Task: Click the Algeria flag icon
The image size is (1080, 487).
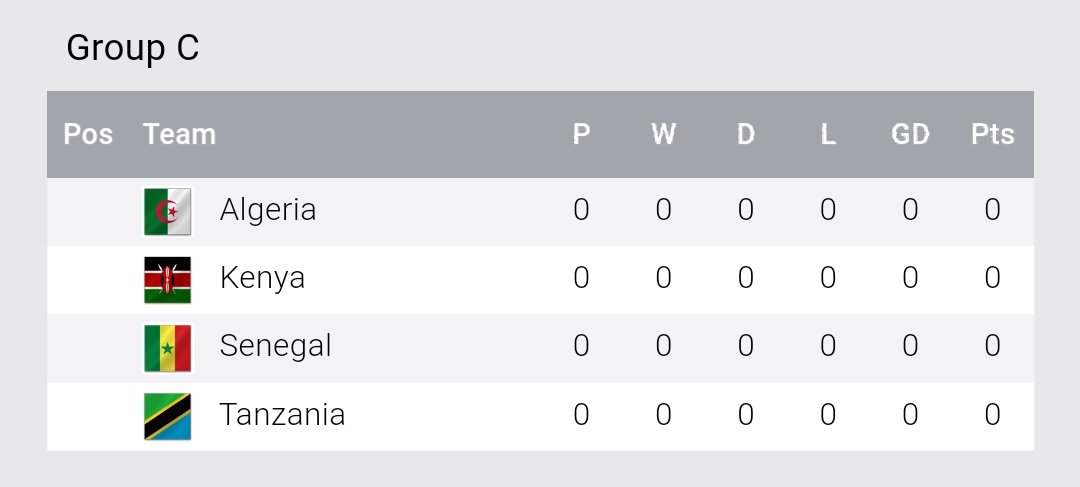Action: (x=167, y=211)
